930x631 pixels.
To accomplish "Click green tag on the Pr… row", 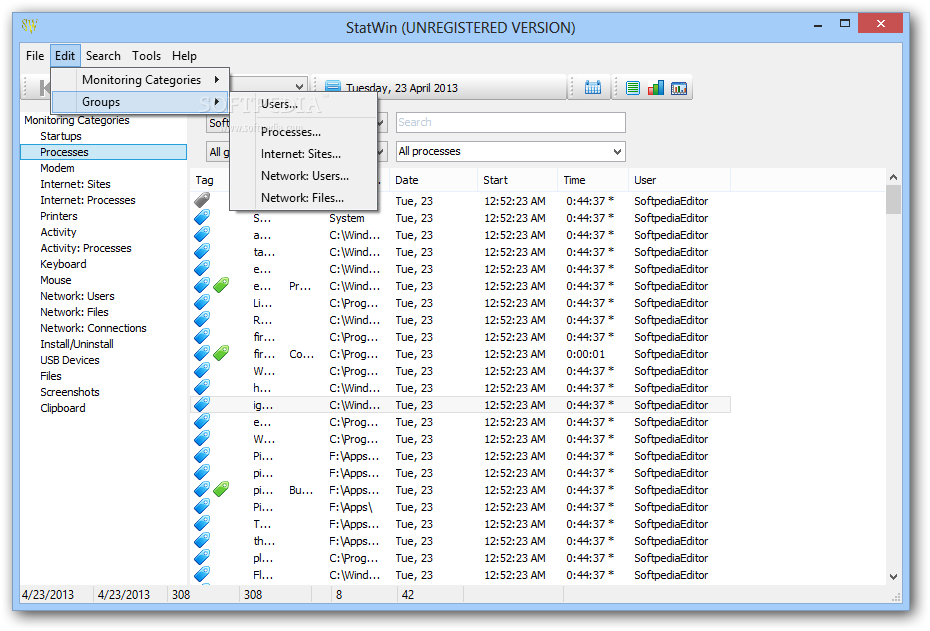I will [221, 286].
